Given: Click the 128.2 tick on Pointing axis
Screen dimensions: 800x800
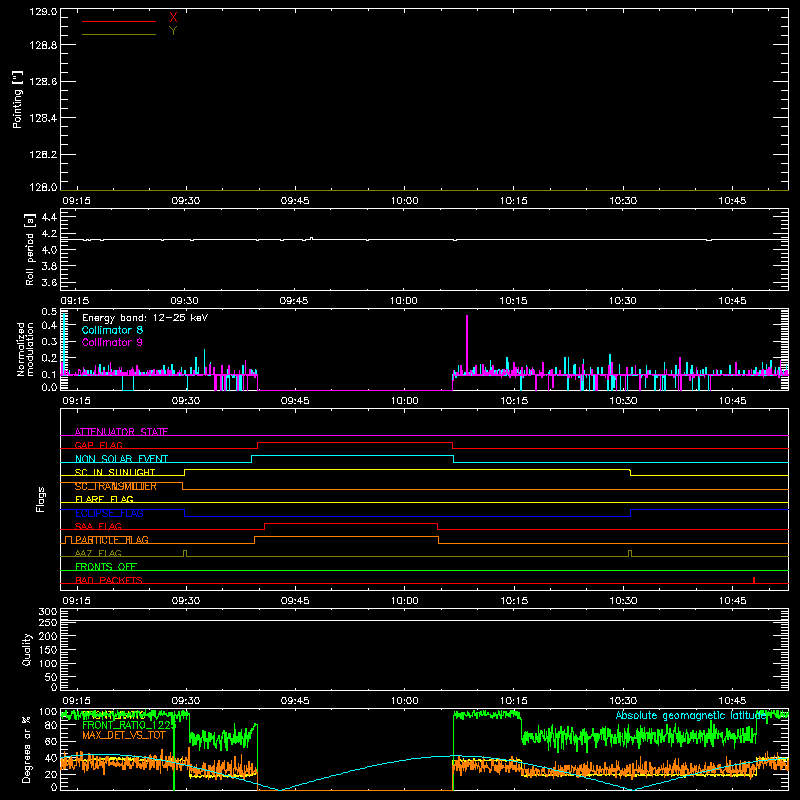Looking at the screenshot, I should [x=43, y=155].
